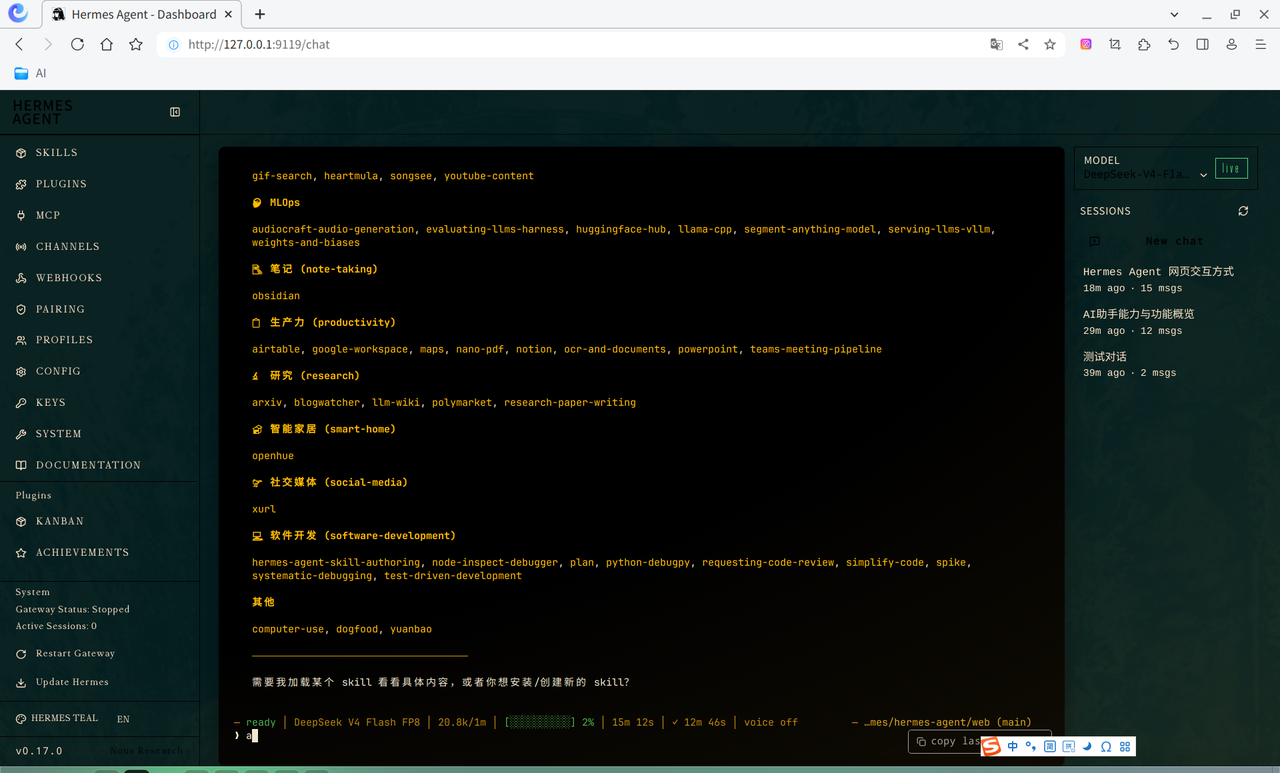Viewport: 1280px width, 773px height.
Task: Click the Keys key icon
Action: [21, 403]
